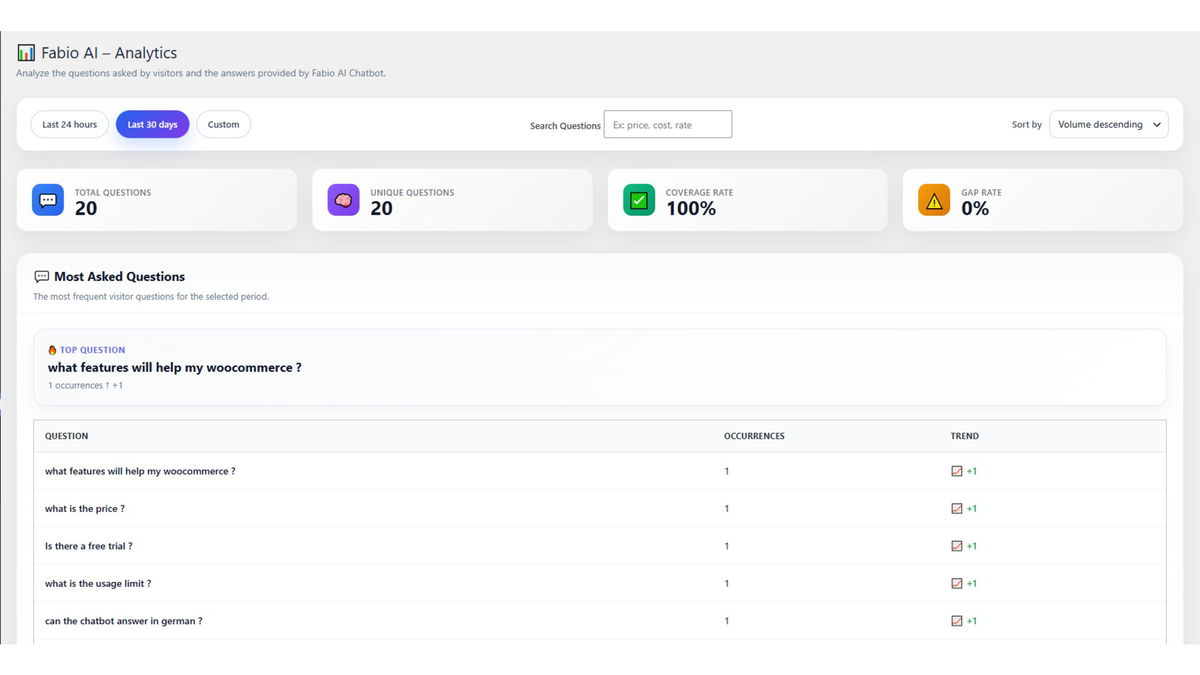
Task: Select row 'can the chatbot answer in german ?'
Action: [x=600, y=621]
